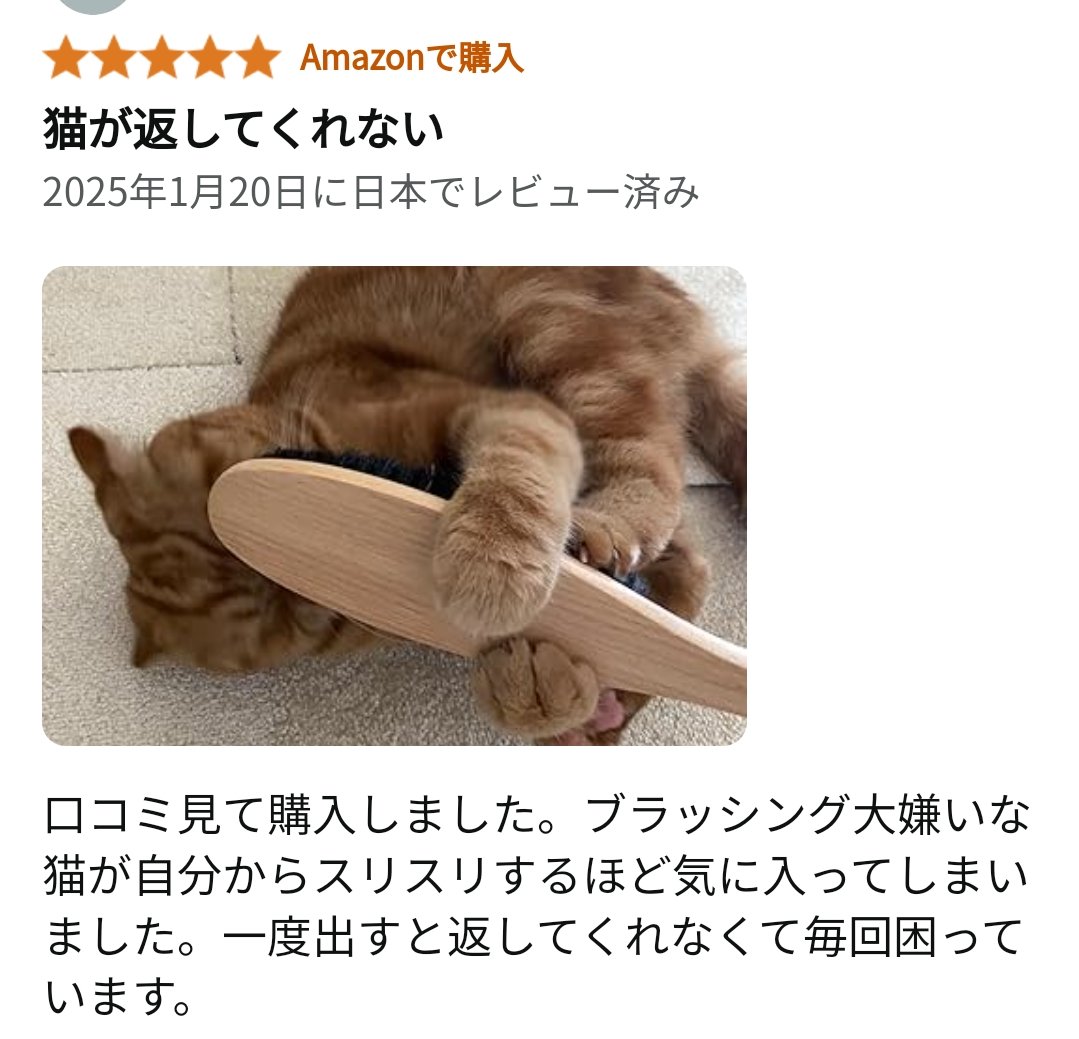The width and height of the screenshot is (1079, 1039).
Task: Click the fourth orange rating star
Action: click(x=209, y=57)
